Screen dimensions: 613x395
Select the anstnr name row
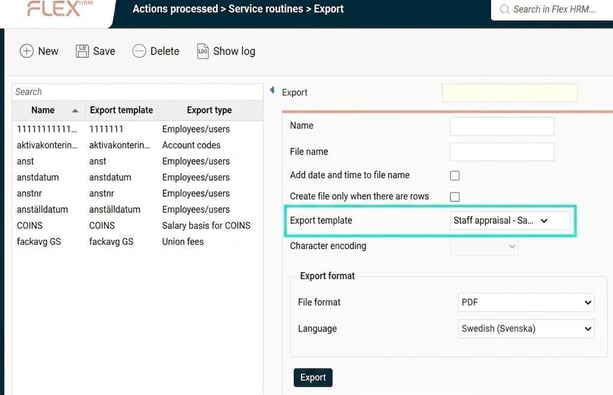click(x=29, y=193)
